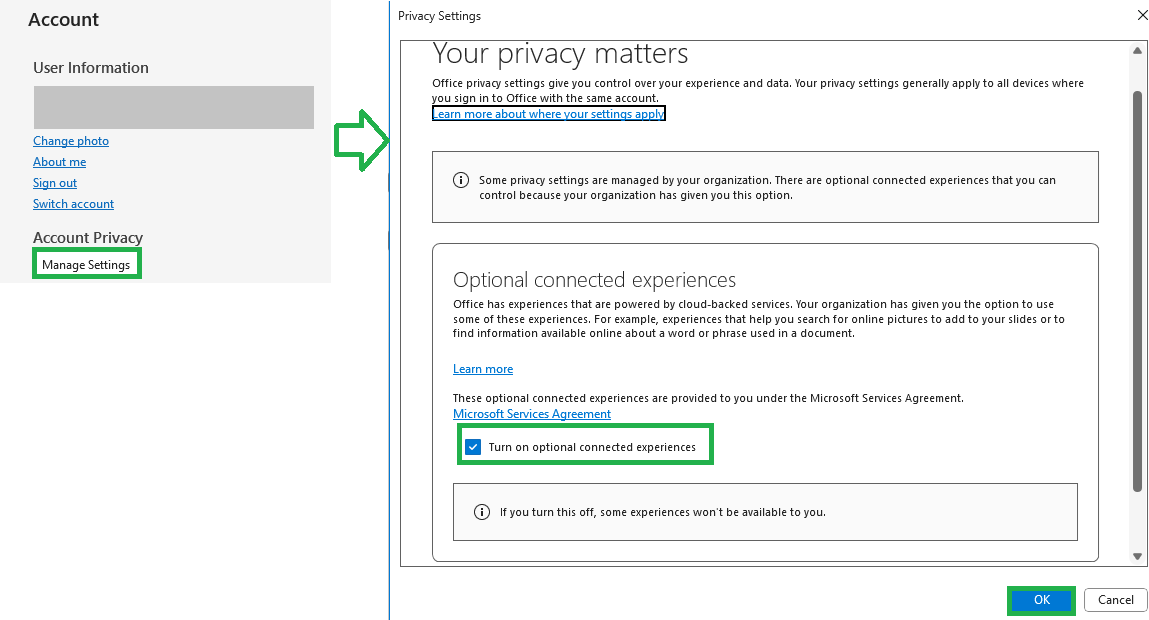This screenshot has width=1149, height=620.
Task: Open the About me link
Action: 59,162
